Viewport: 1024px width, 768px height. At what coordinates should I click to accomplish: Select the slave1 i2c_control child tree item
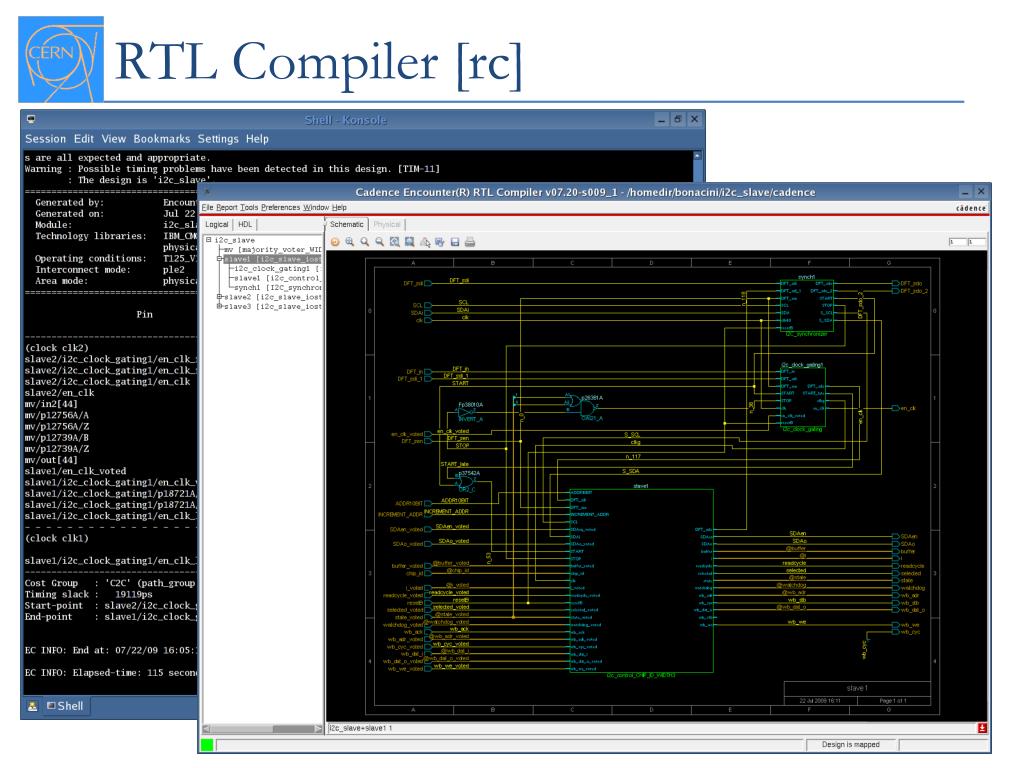278,278
